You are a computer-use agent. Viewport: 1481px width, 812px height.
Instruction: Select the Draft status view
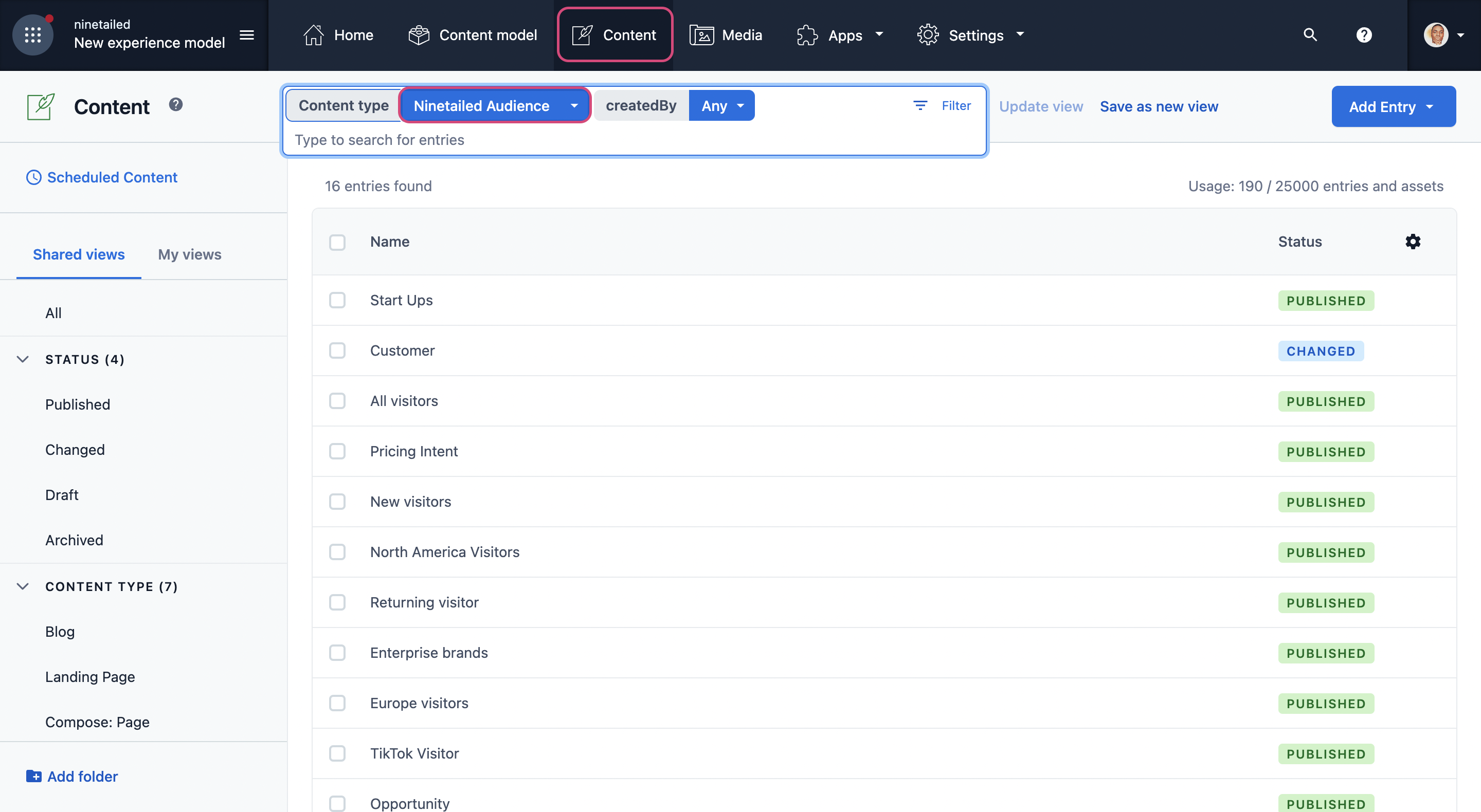62,495
